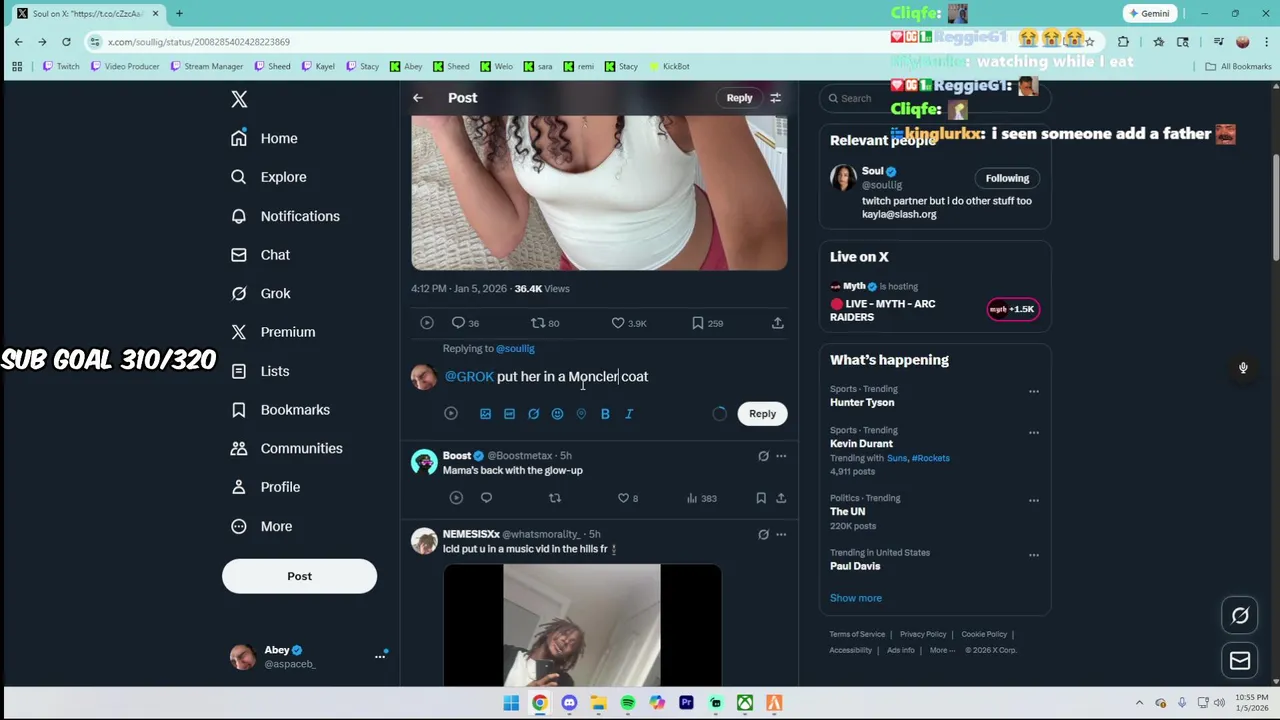Image resolution: width=1280 pixels, height=720 pixels.
Task: Open Kevin Durant trend options menu
Action: click(1034, 433)
